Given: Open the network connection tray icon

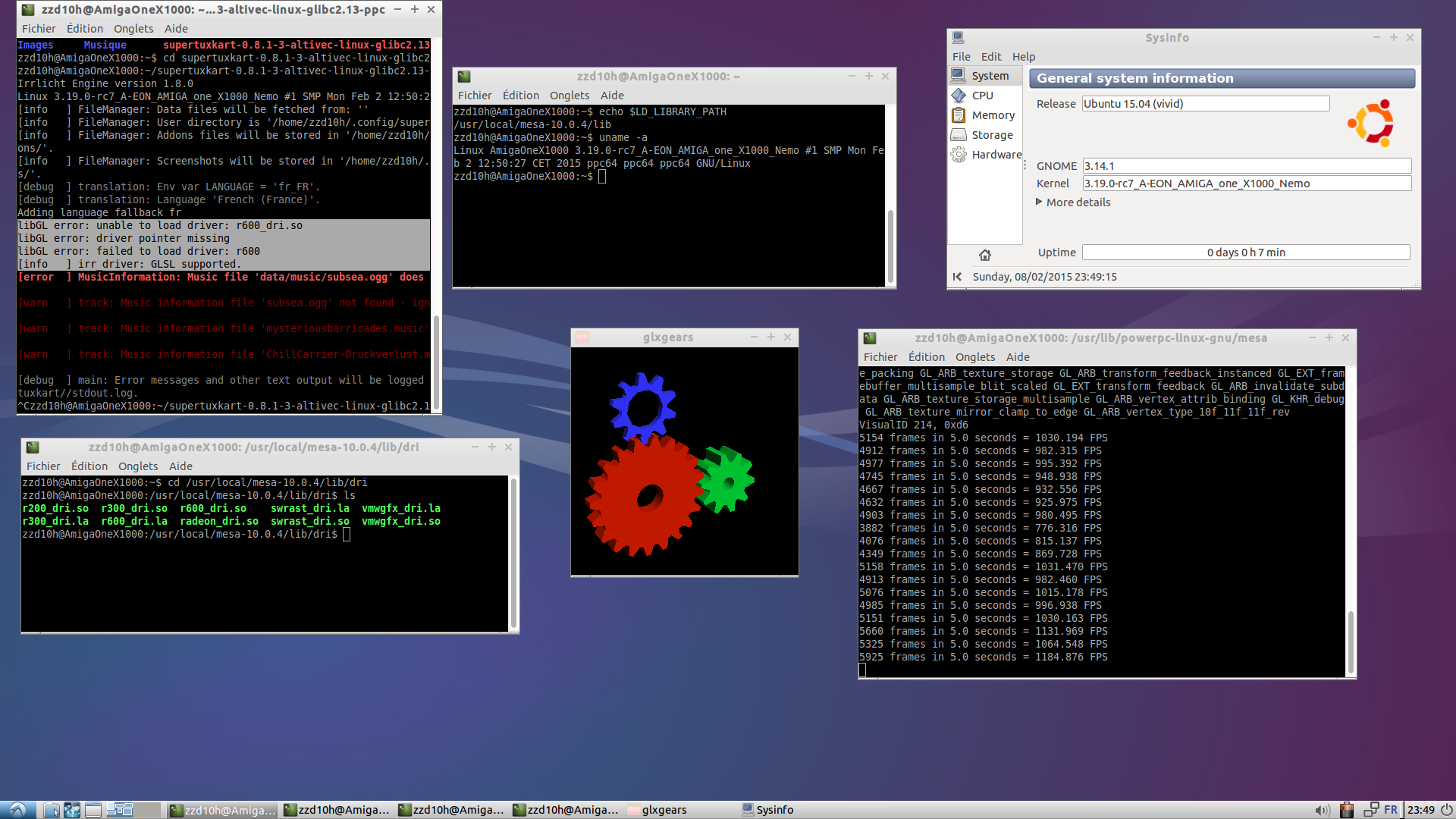Looking at the screenshot, I should (x=1370, y=810).
